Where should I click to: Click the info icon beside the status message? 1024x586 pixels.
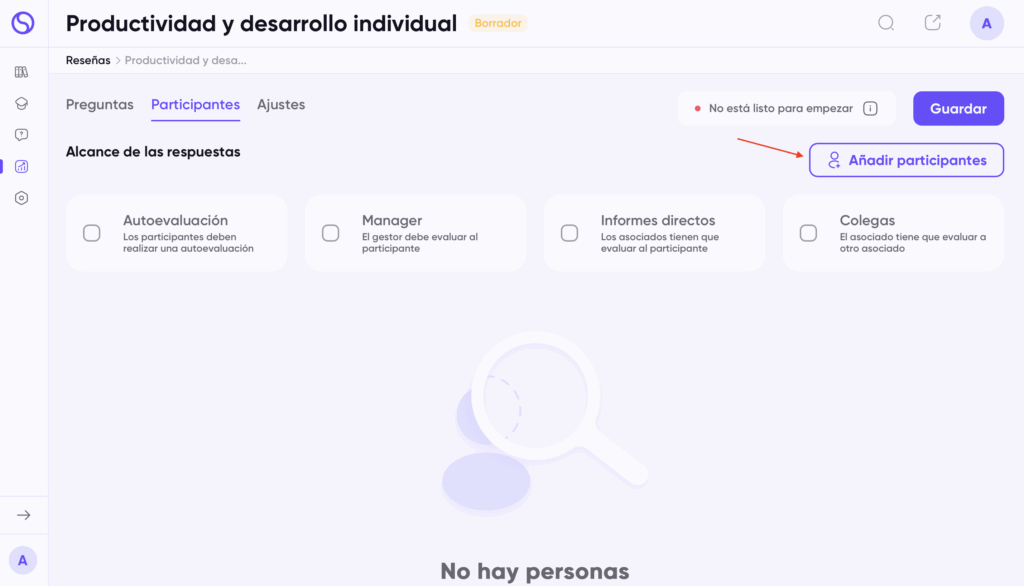click(x=870, y=109)
